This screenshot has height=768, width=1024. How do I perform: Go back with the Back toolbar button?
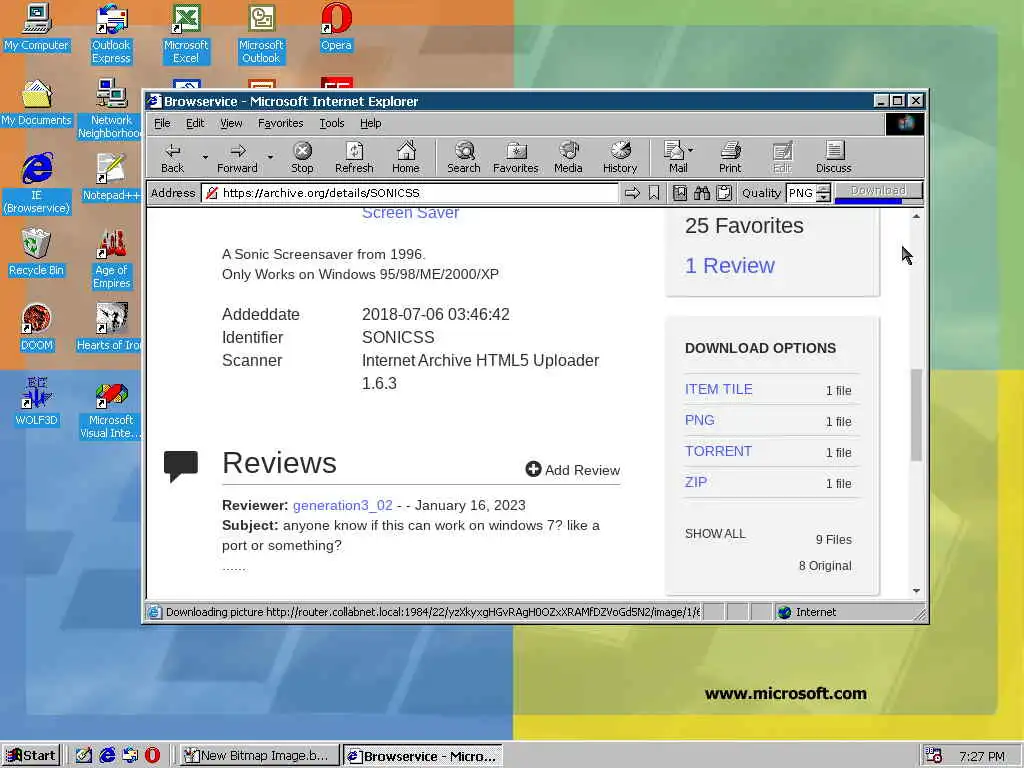coord(172,157)
